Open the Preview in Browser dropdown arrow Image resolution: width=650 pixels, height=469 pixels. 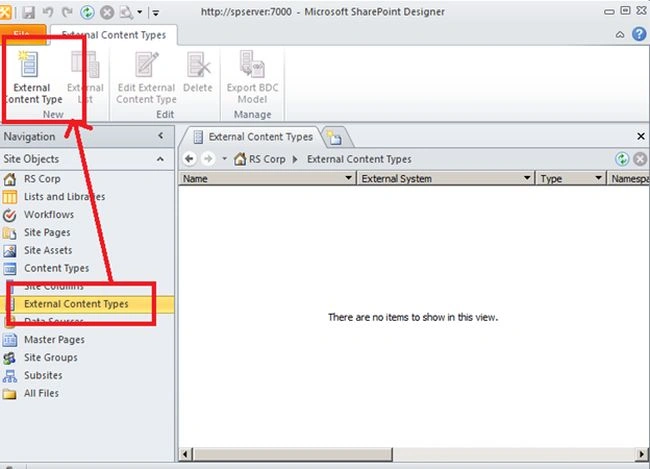(x=140, y=12)
